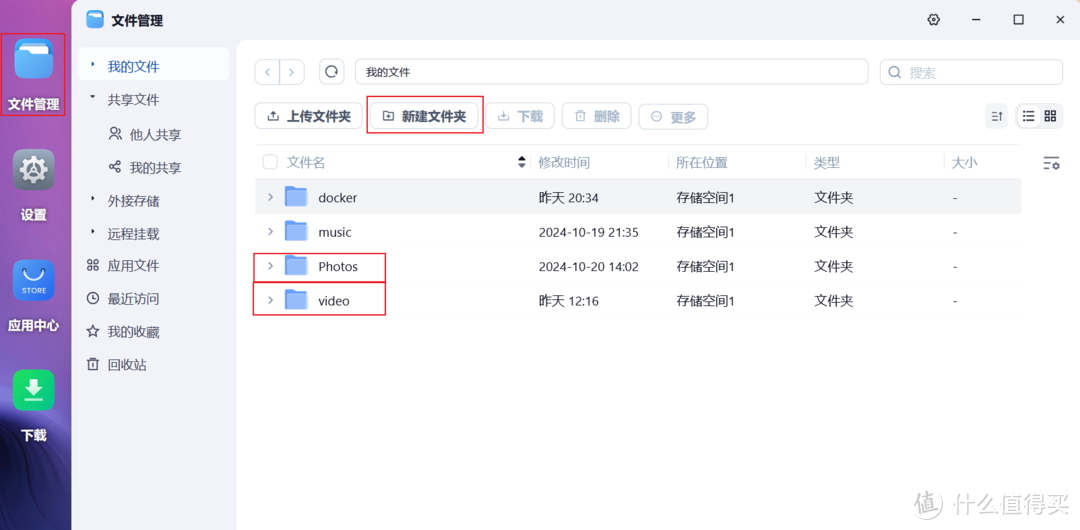
Task: Expand the docker folder row
Action: coord(270,198)
